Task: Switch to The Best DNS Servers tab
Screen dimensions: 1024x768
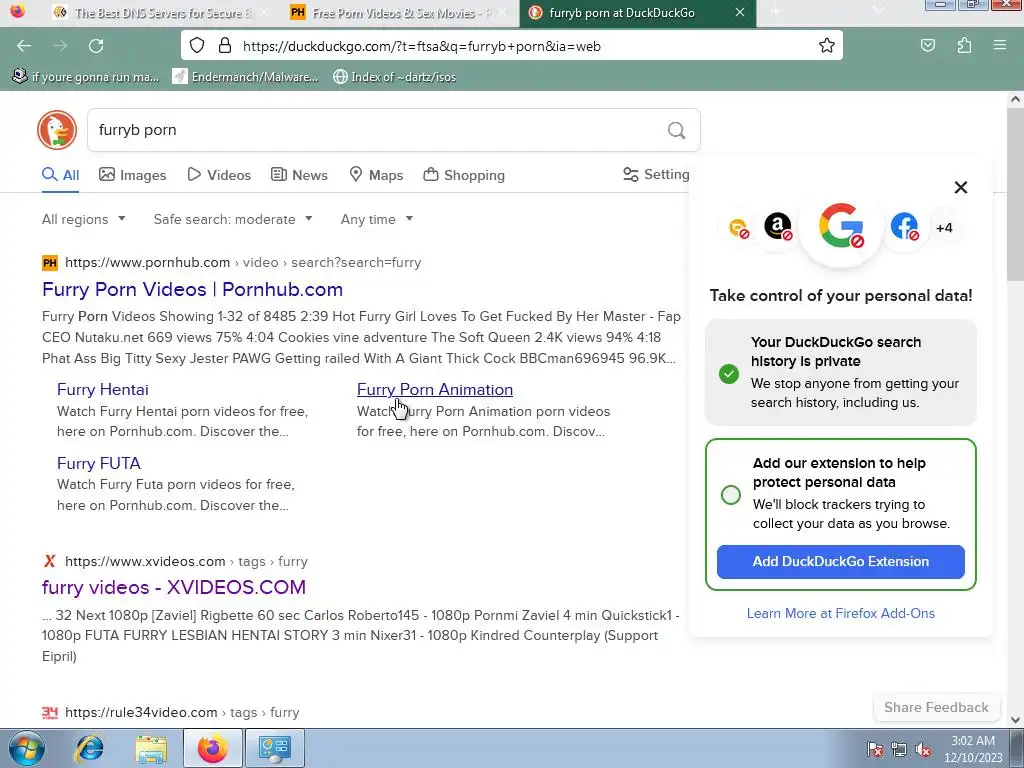Action: click(162, 12)
